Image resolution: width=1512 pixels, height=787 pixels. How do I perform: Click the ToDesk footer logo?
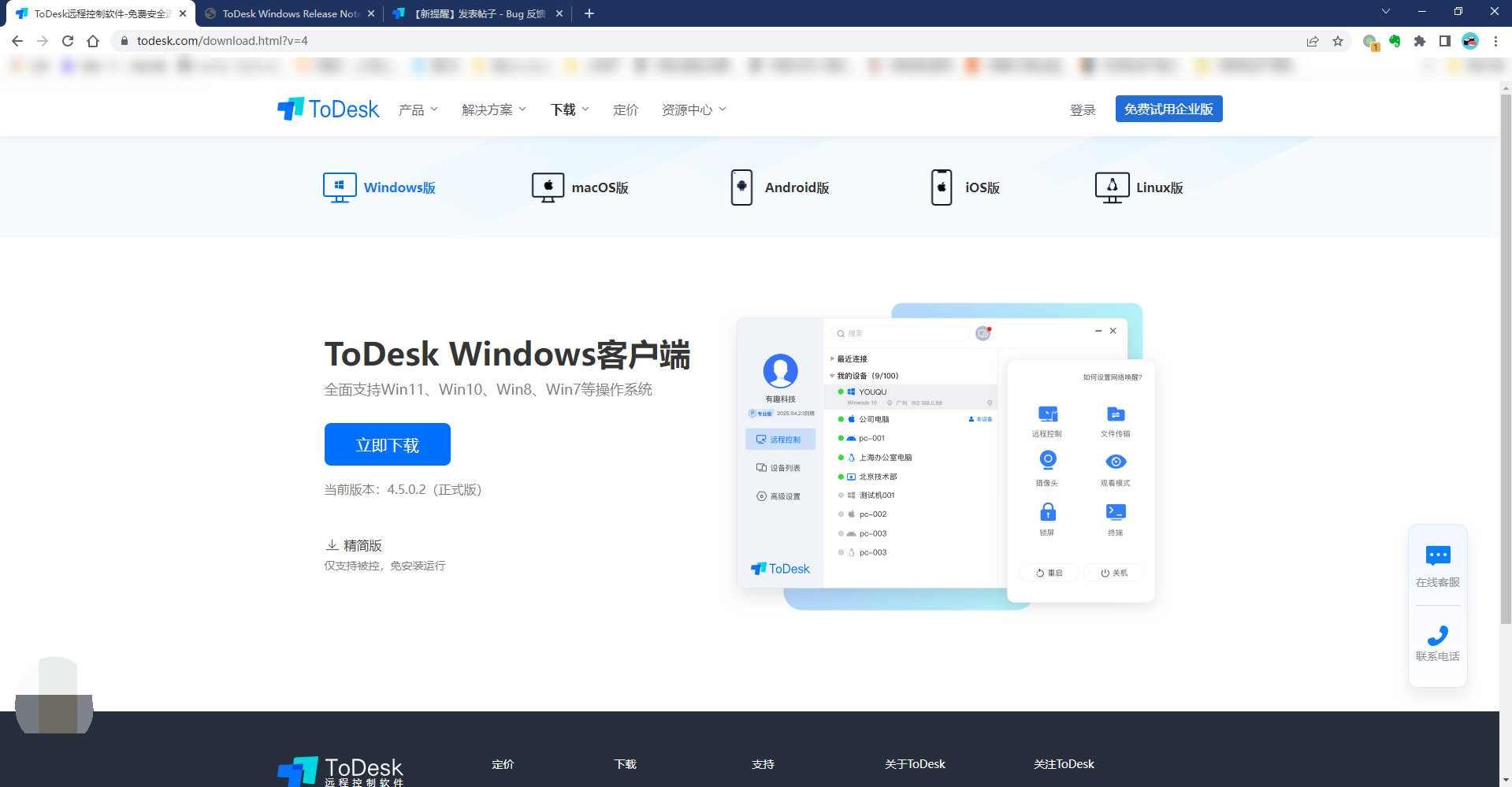(340, 771)
